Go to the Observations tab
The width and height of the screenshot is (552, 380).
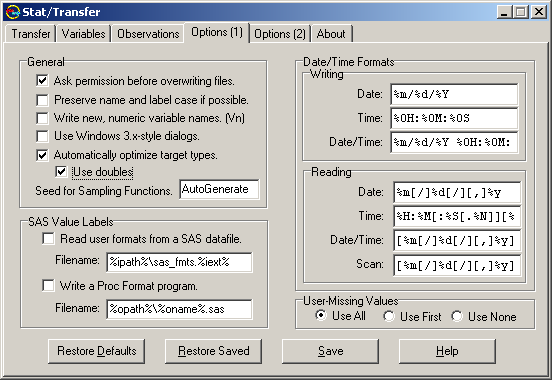(x=148, y=34)
